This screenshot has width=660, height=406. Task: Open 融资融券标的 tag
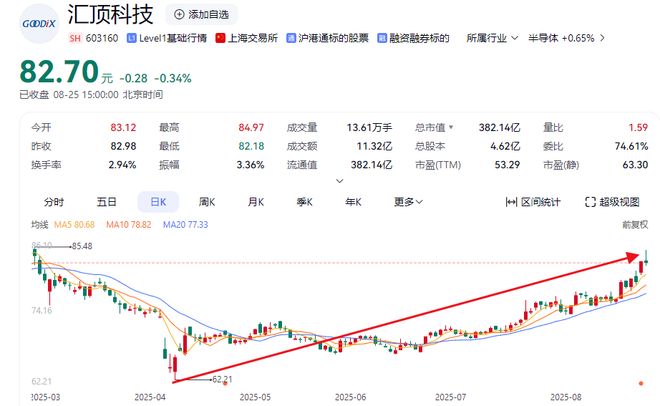(x=413, y=38)
